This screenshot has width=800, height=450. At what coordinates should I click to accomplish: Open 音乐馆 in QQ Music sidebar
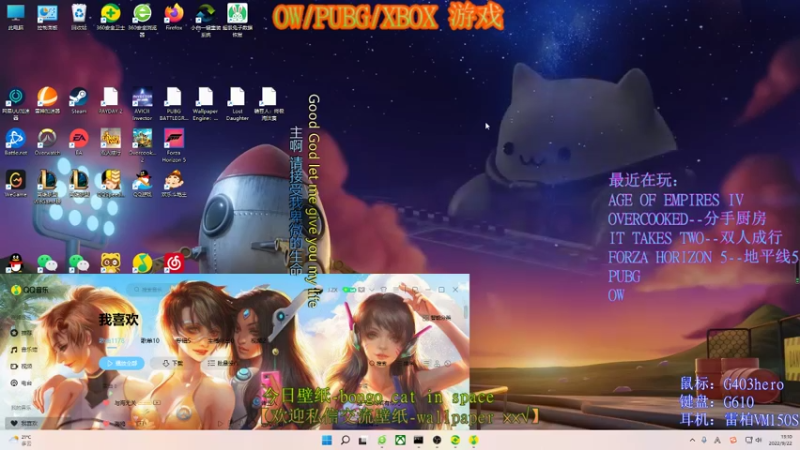click(x=23, y=349)
